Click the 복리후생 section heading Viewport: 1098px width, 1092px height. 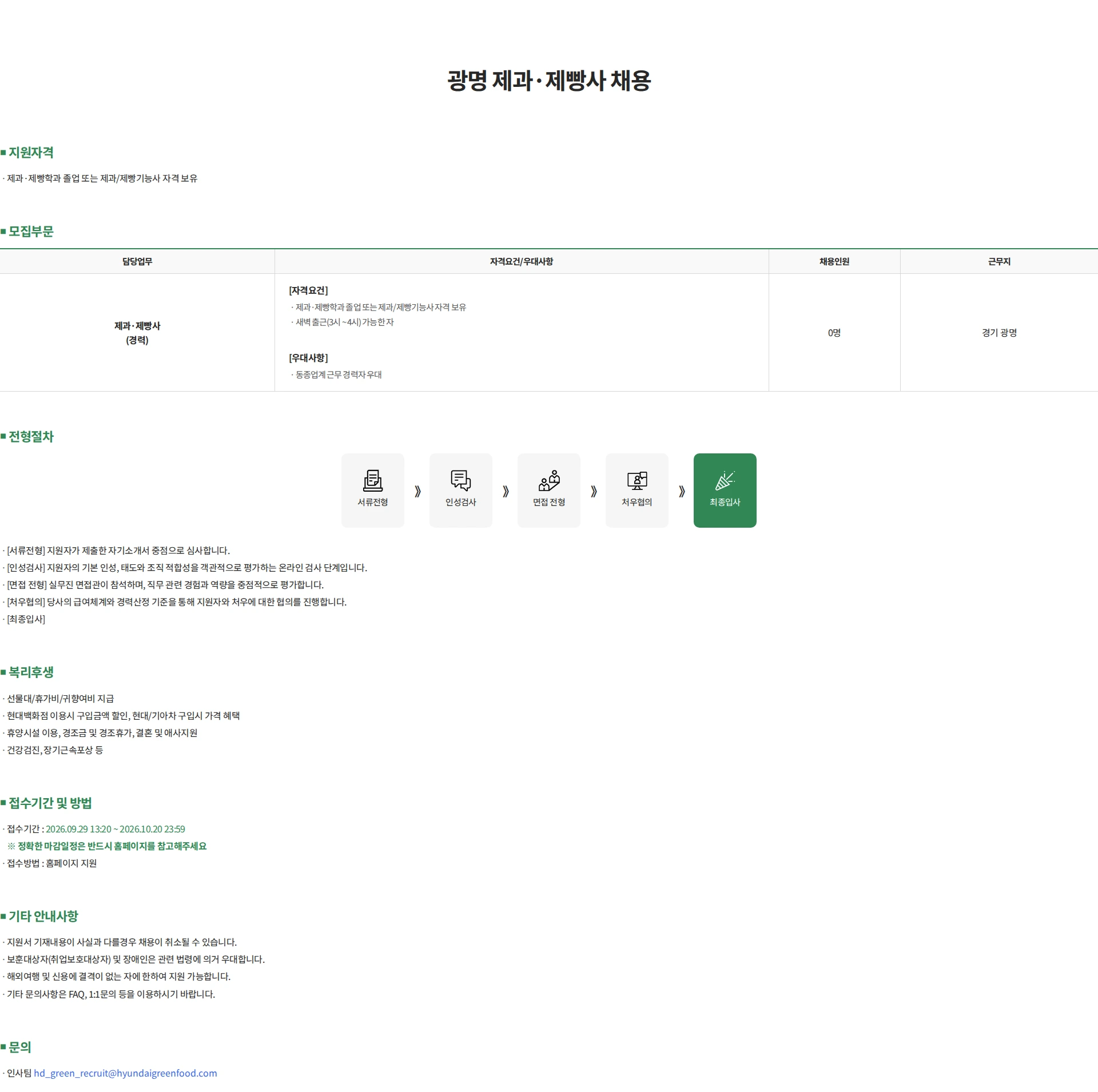point(31,672)
